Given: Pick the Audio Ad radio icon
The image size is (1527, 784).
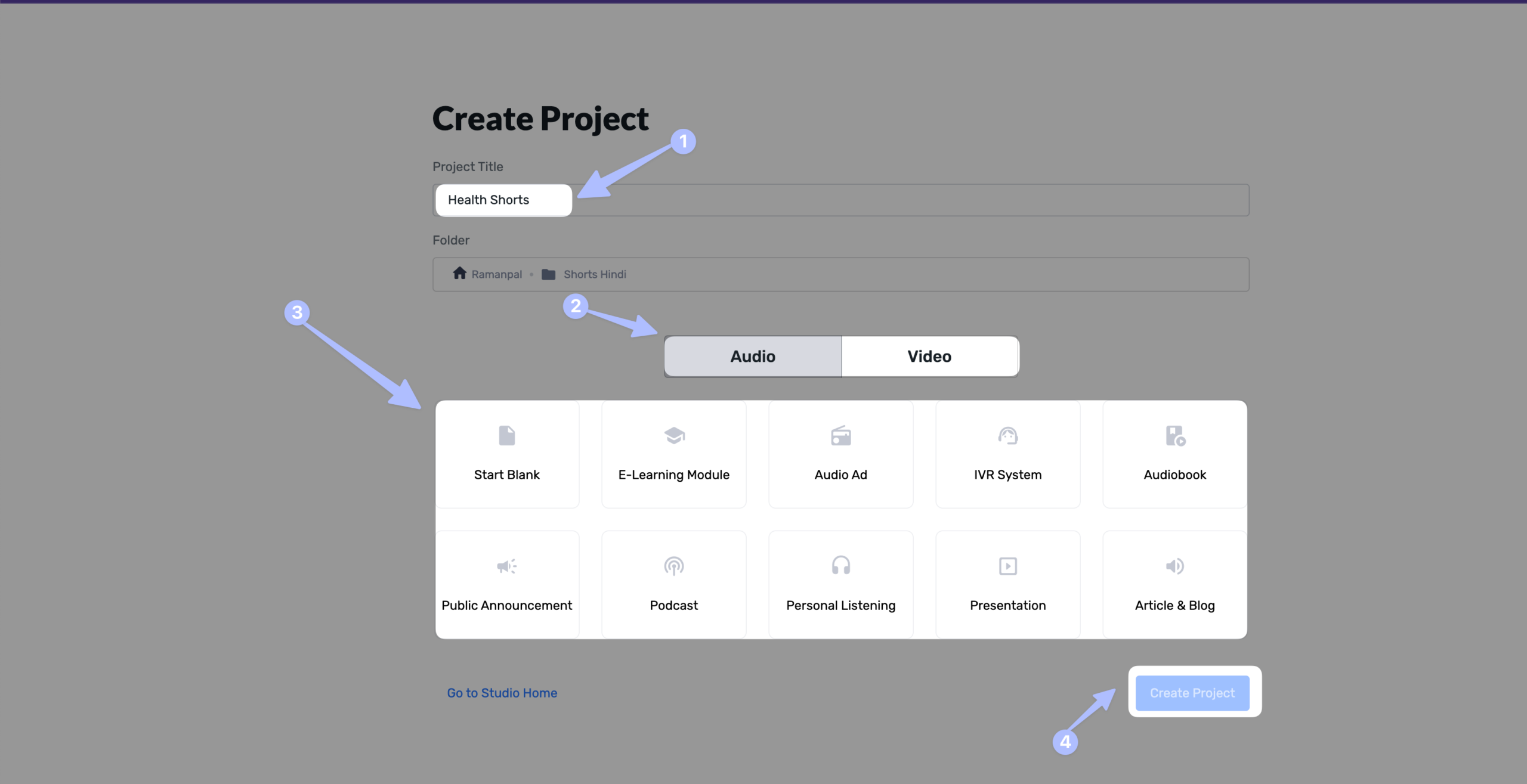Looking at the screenshot, I should (x=840, y=436).
